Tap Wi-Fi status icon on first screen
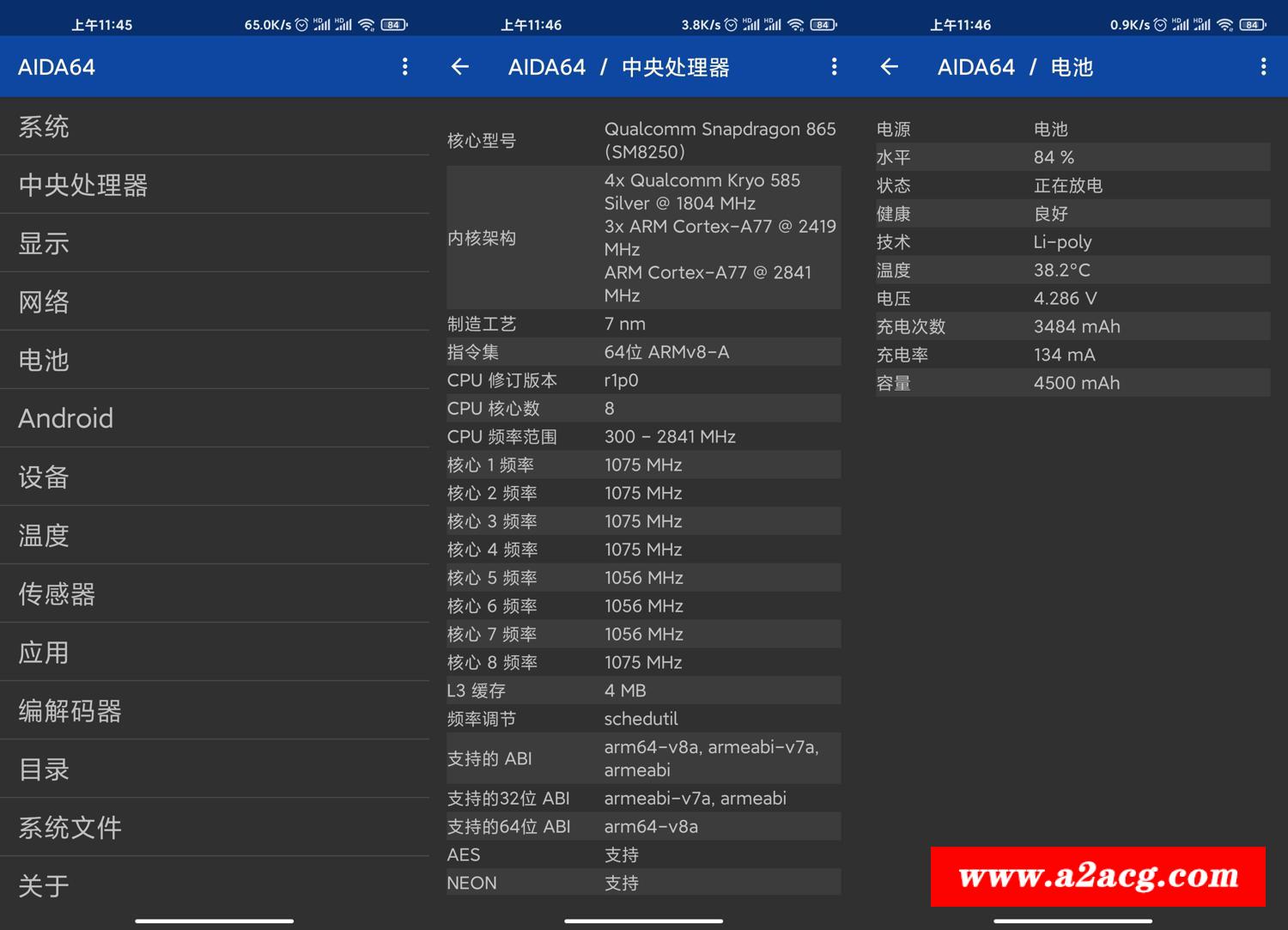Screen dimensions: 1288x930 367,25
